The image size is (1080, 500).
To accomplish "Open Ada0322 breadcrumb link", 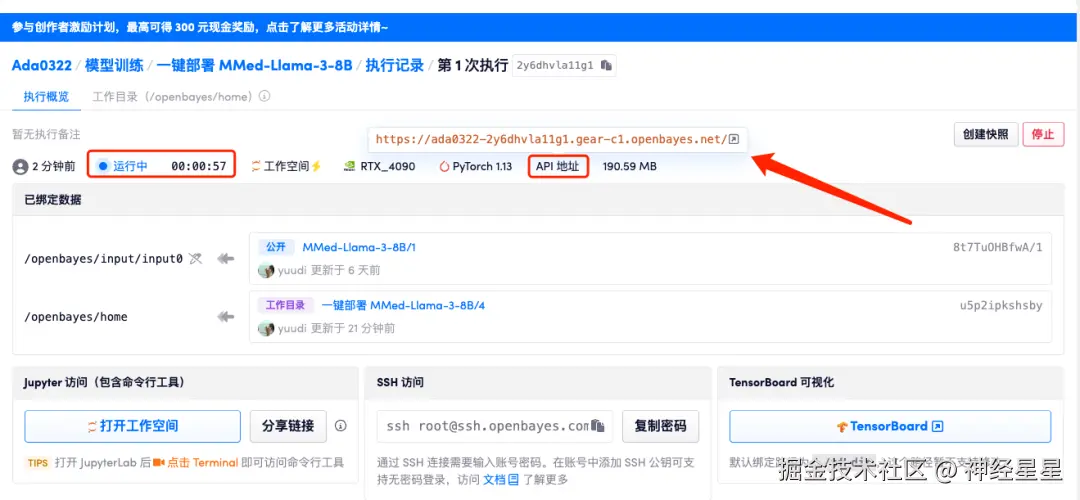I will click(42, 65).
